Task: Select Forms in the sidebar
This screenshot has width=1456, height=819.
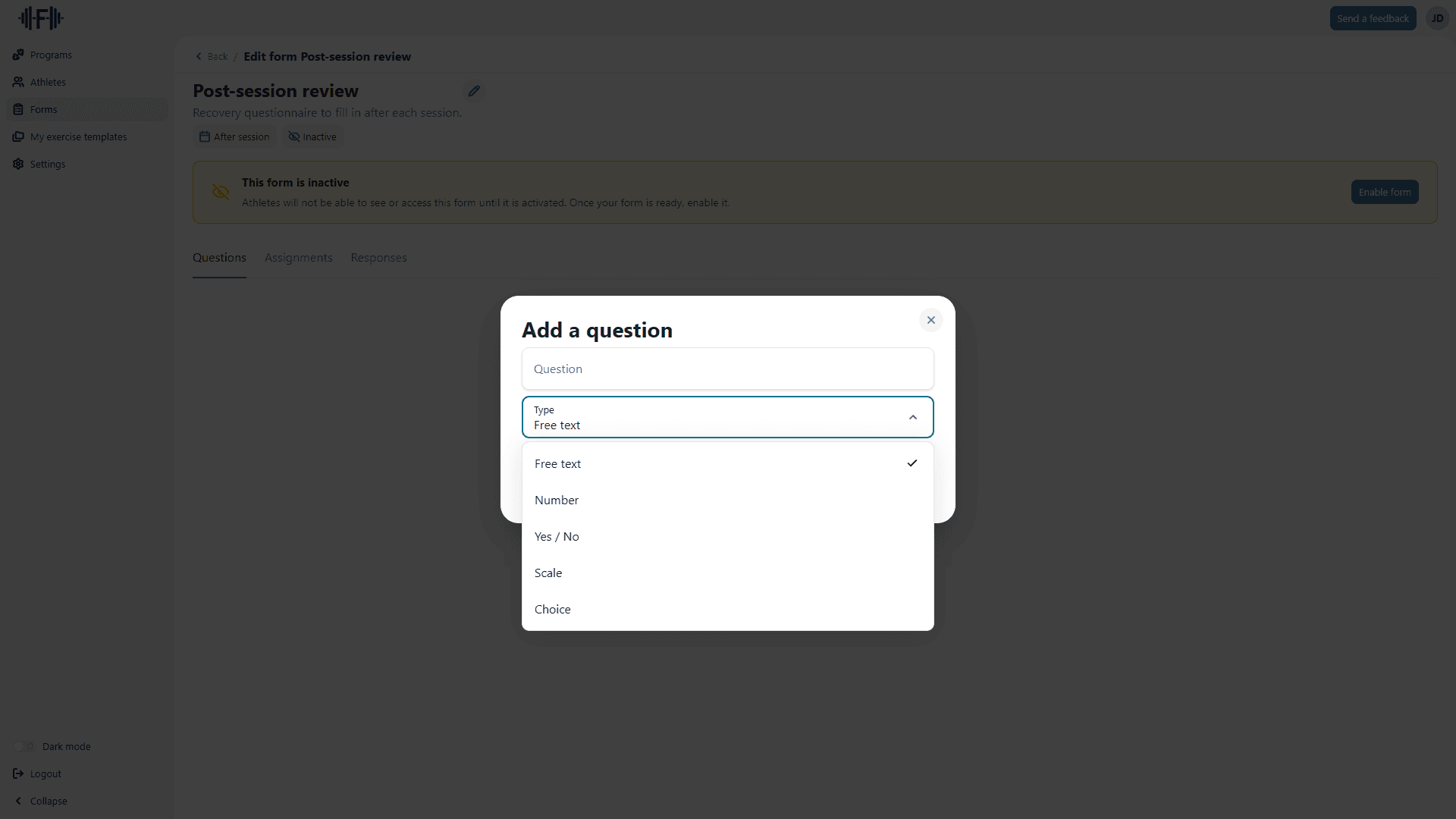Action: [43, 109]
